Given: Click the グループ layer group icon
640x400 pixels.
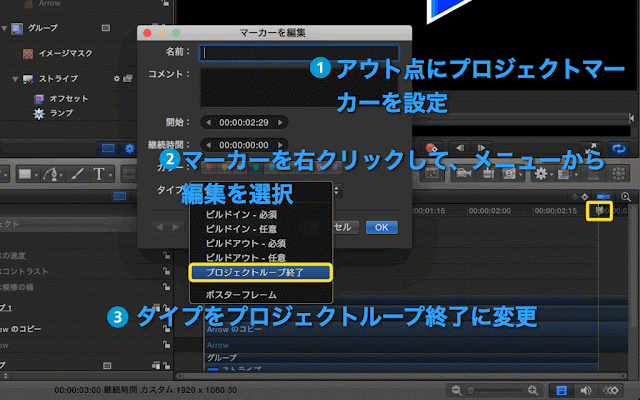Looking at the screenshot, I should coord(17,28).
